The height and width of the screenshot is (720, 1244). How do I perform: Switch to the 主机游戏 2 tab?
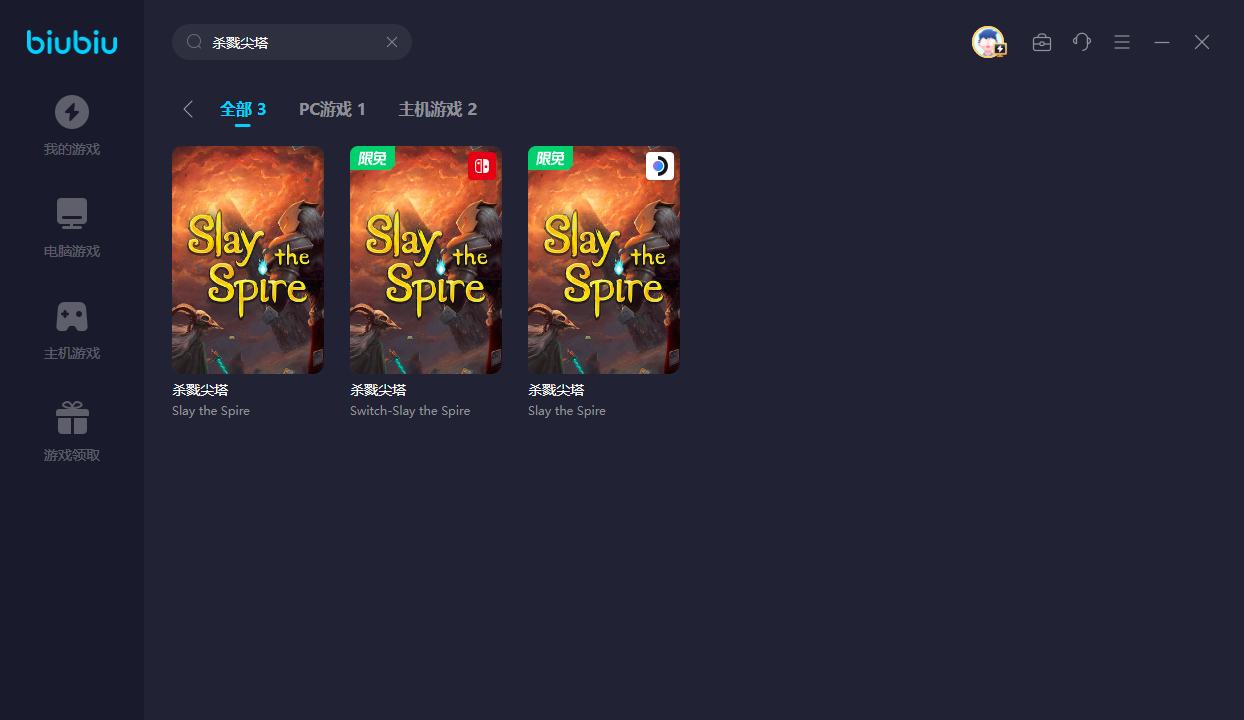coord(437,109)
